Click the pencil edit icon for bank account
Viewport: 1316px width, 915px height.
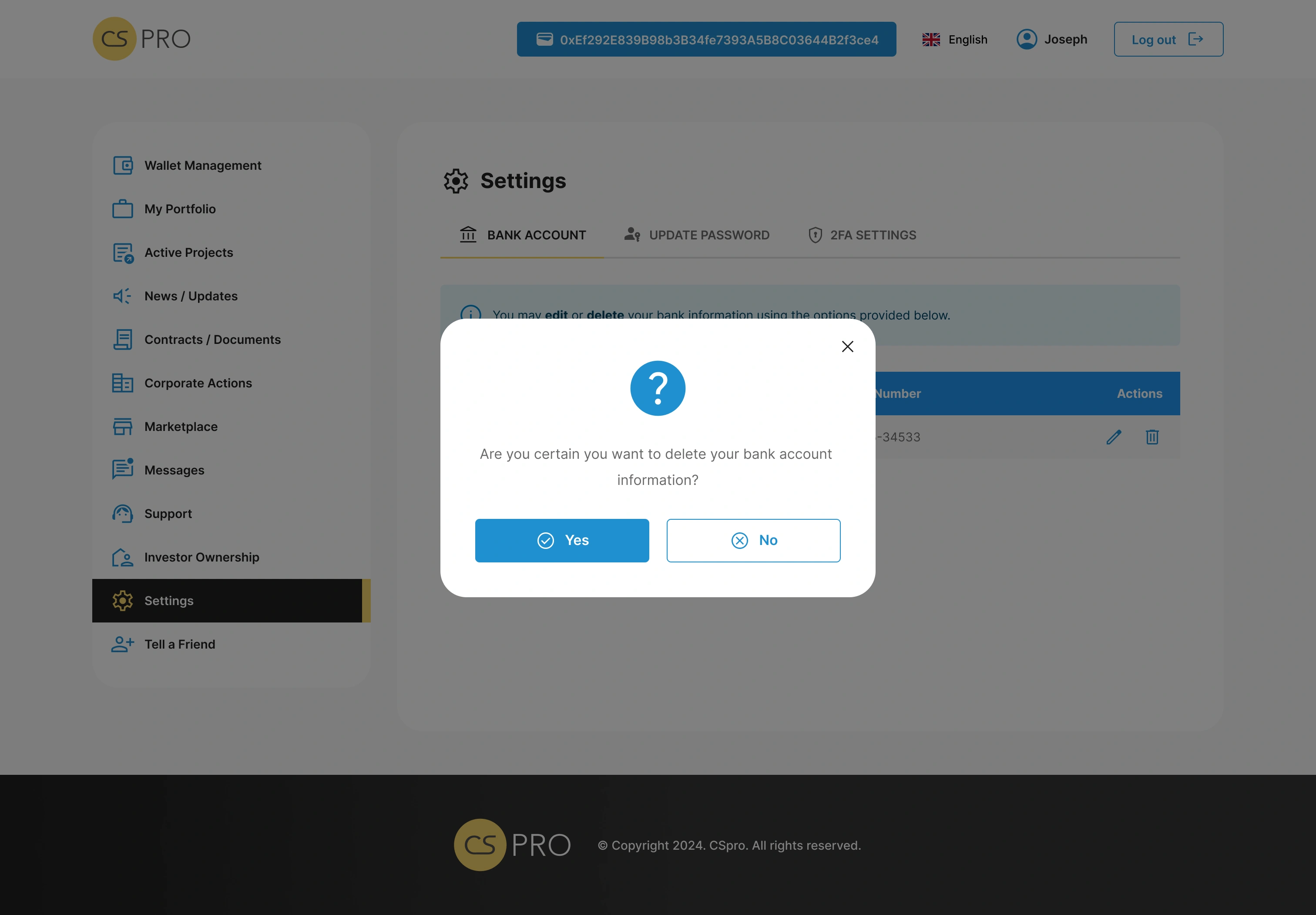click(x=1113, y=437)
